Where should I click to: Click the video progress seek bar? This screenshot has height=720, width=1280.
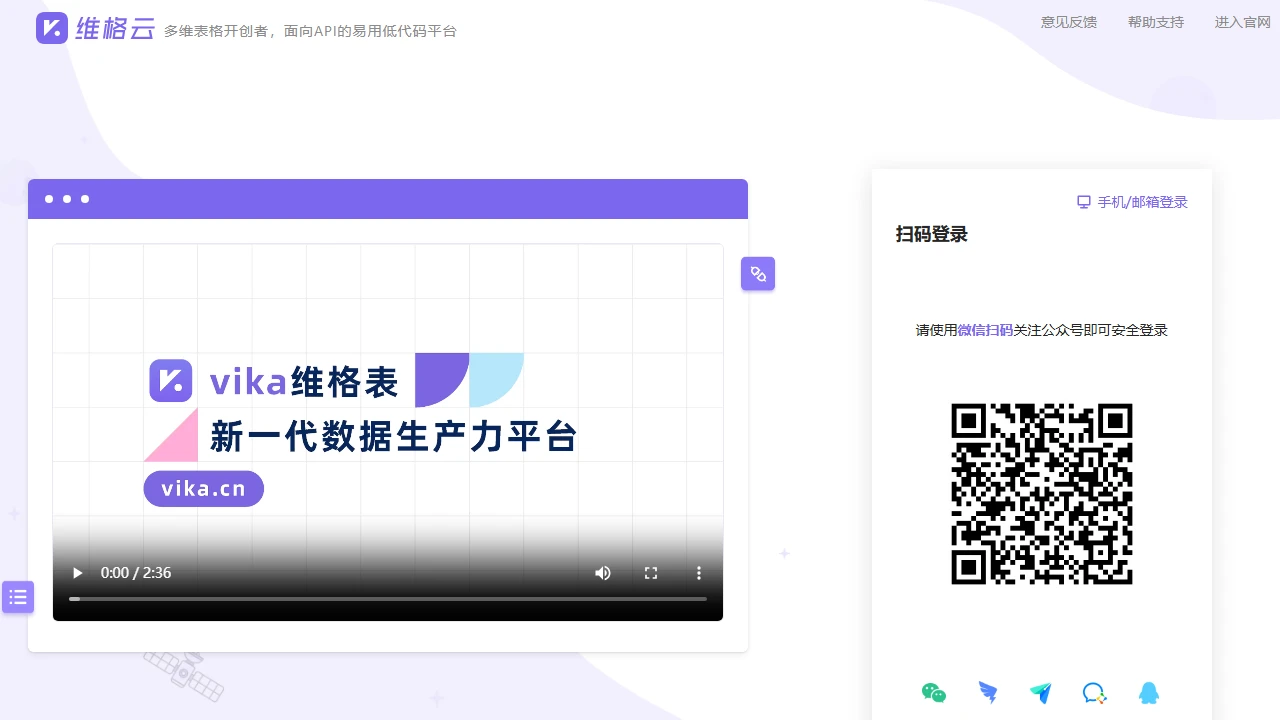click(388, 598)
